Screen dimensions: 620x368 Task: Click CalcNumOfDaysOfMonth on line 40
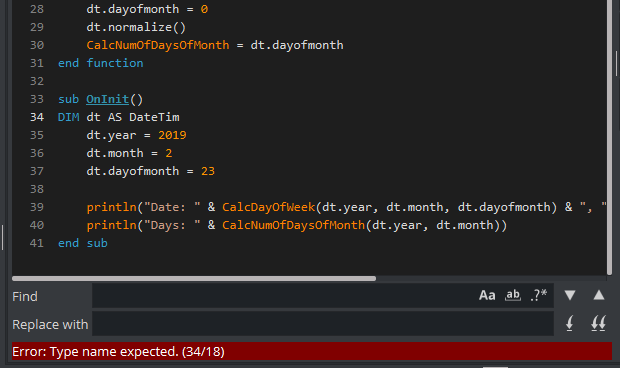(x=293, y=225)
